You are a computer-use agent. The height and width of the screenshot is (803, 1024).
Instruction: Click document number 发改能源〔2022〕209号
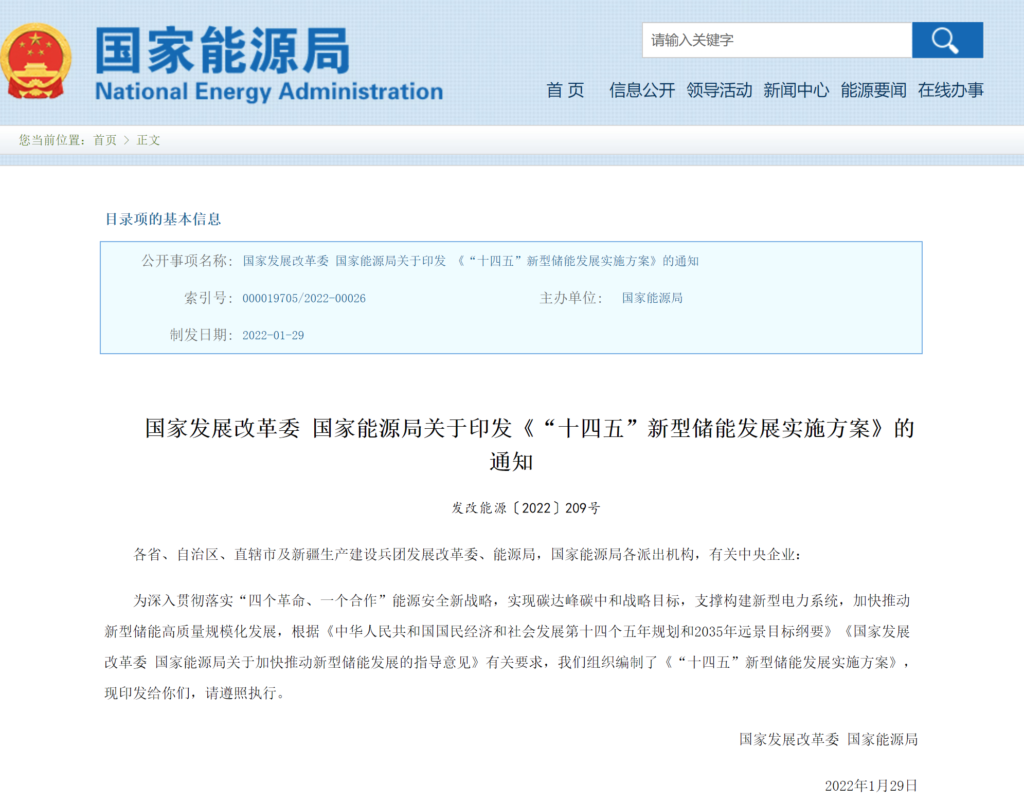coord(526,508)
